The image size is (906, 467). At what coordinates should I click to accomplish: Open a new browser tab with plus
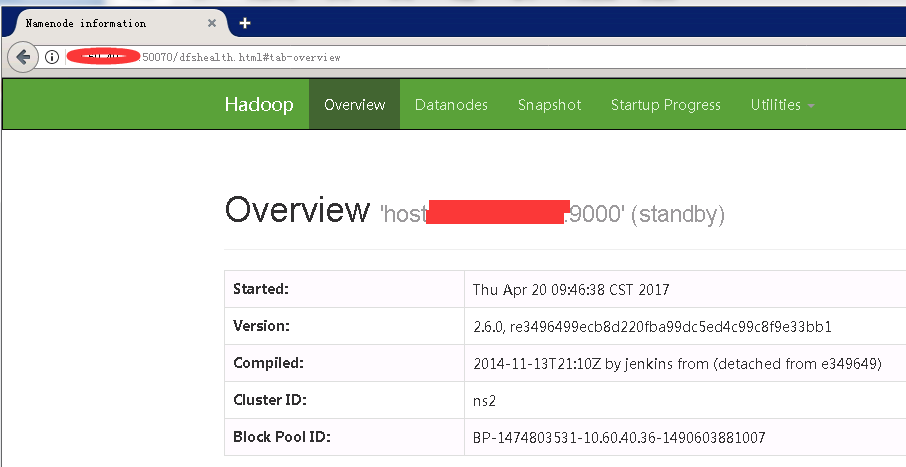(x=245, y=23)
